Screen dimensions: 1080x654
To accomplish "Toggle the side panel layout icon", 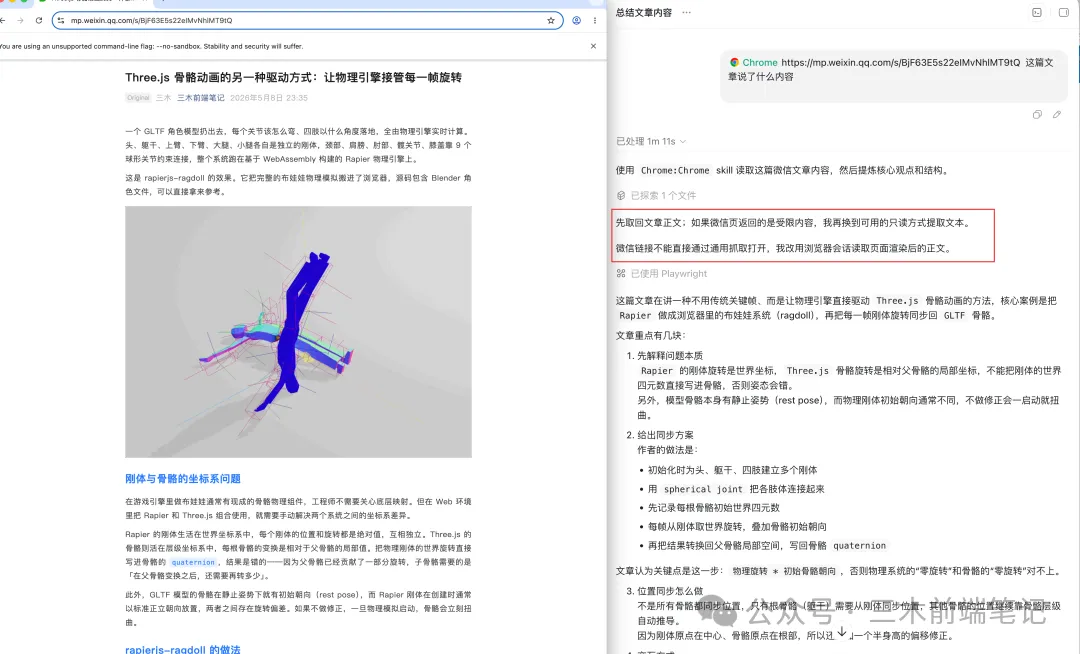I will point(1063,12).
